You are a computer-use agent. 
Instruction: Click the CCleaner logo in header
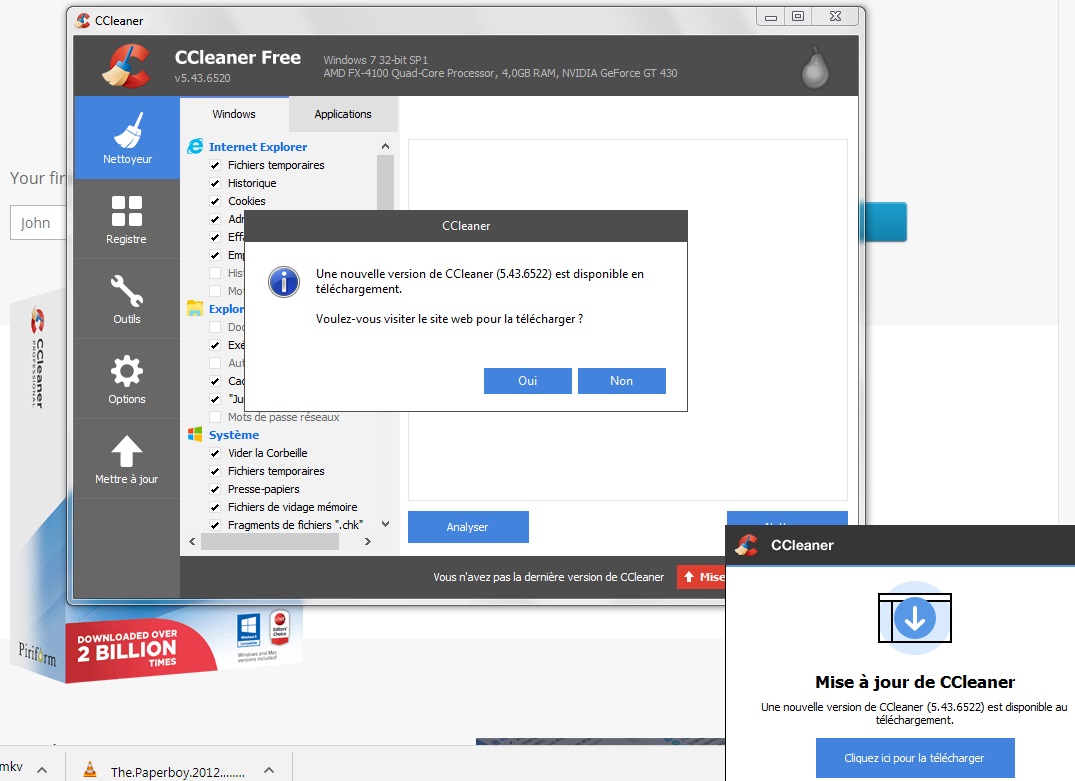(127, 66)
